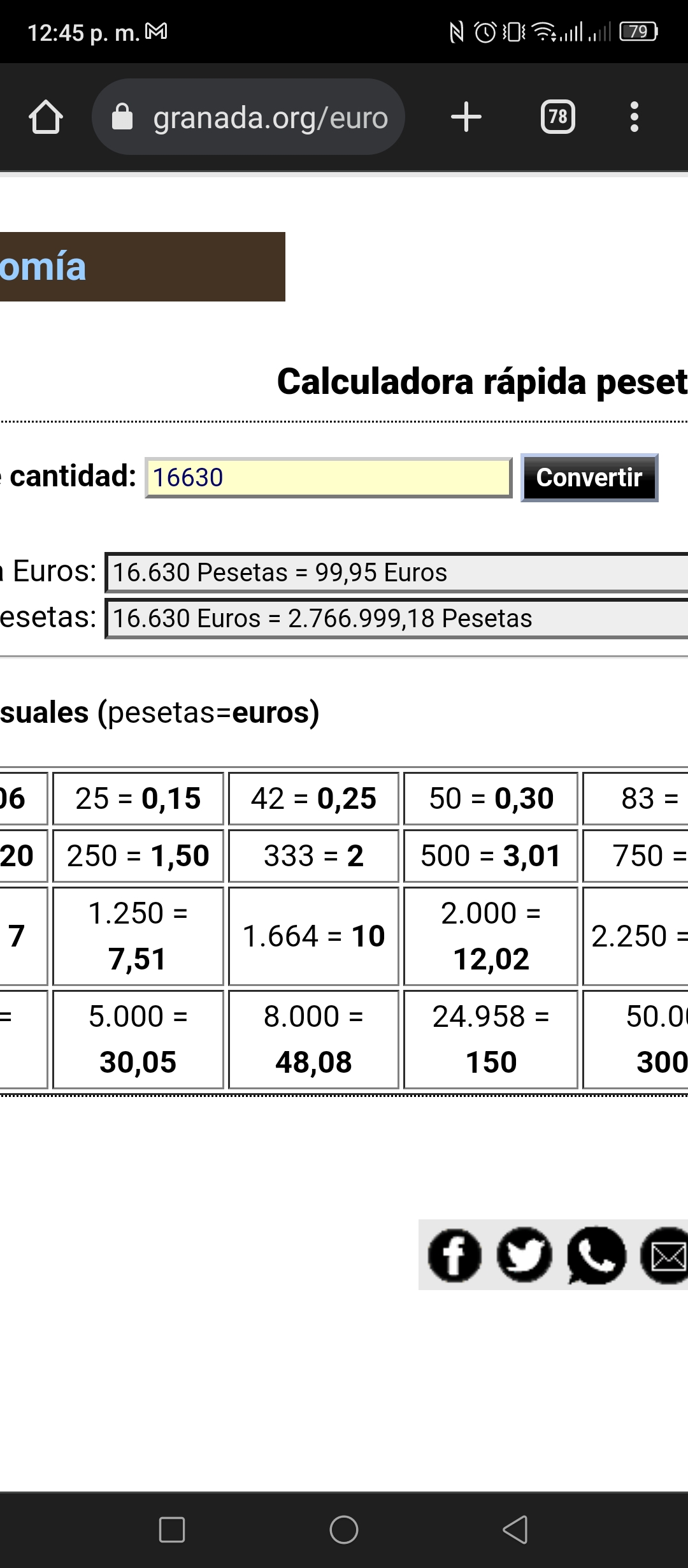Share page via WhatsApp icon
Image resolution: width=688 pixels, height=1568 pixels.
tap(596, 1255)
